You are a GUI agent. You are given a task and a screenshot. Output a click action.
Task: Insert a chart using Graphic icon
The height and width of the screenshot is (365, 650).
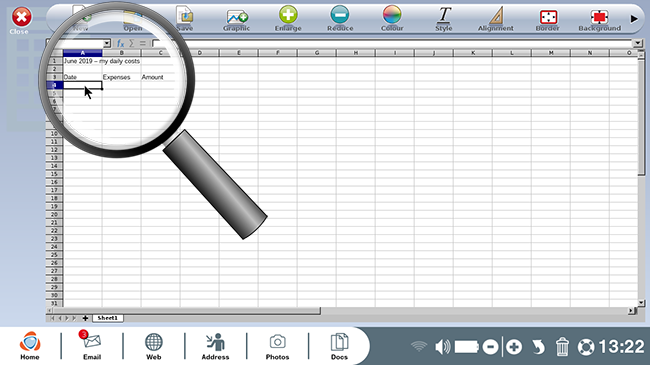coord(236,20)
